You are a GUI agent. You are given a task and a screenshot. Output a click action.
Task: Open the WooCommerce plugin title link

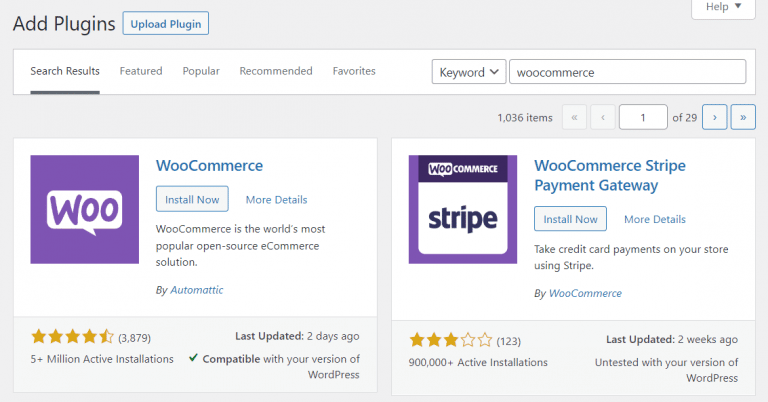click(x=209, y=166)
